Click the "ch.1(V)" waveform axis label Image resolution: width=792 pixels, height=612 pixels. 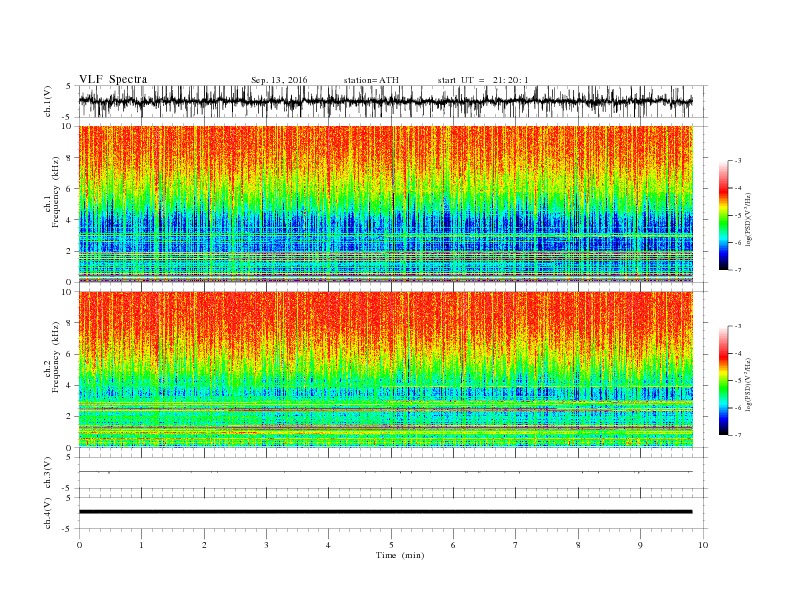coord(48,101)
